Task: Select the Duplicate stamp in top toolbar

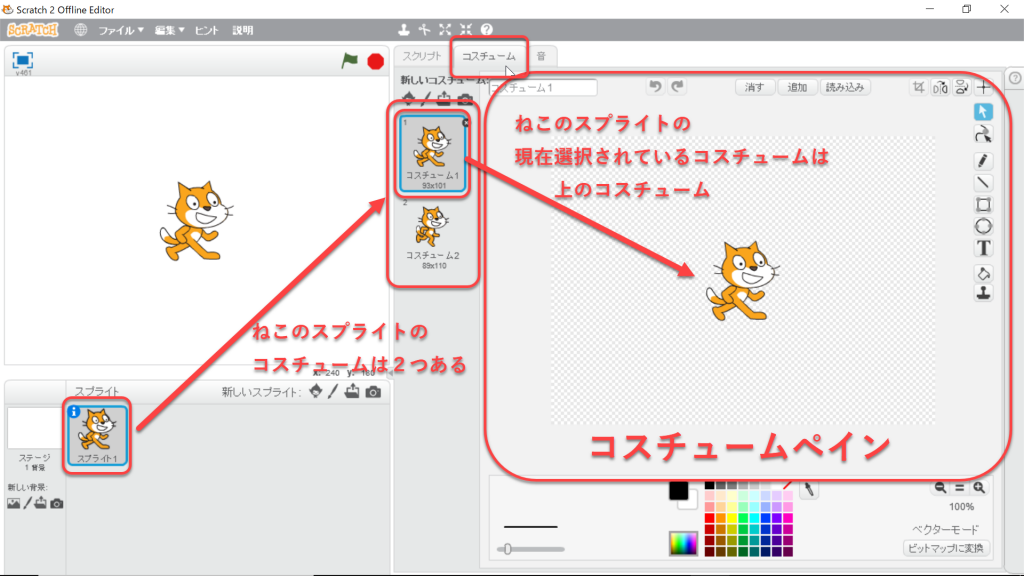Action: pyautogui.click(x=404, y=29)
